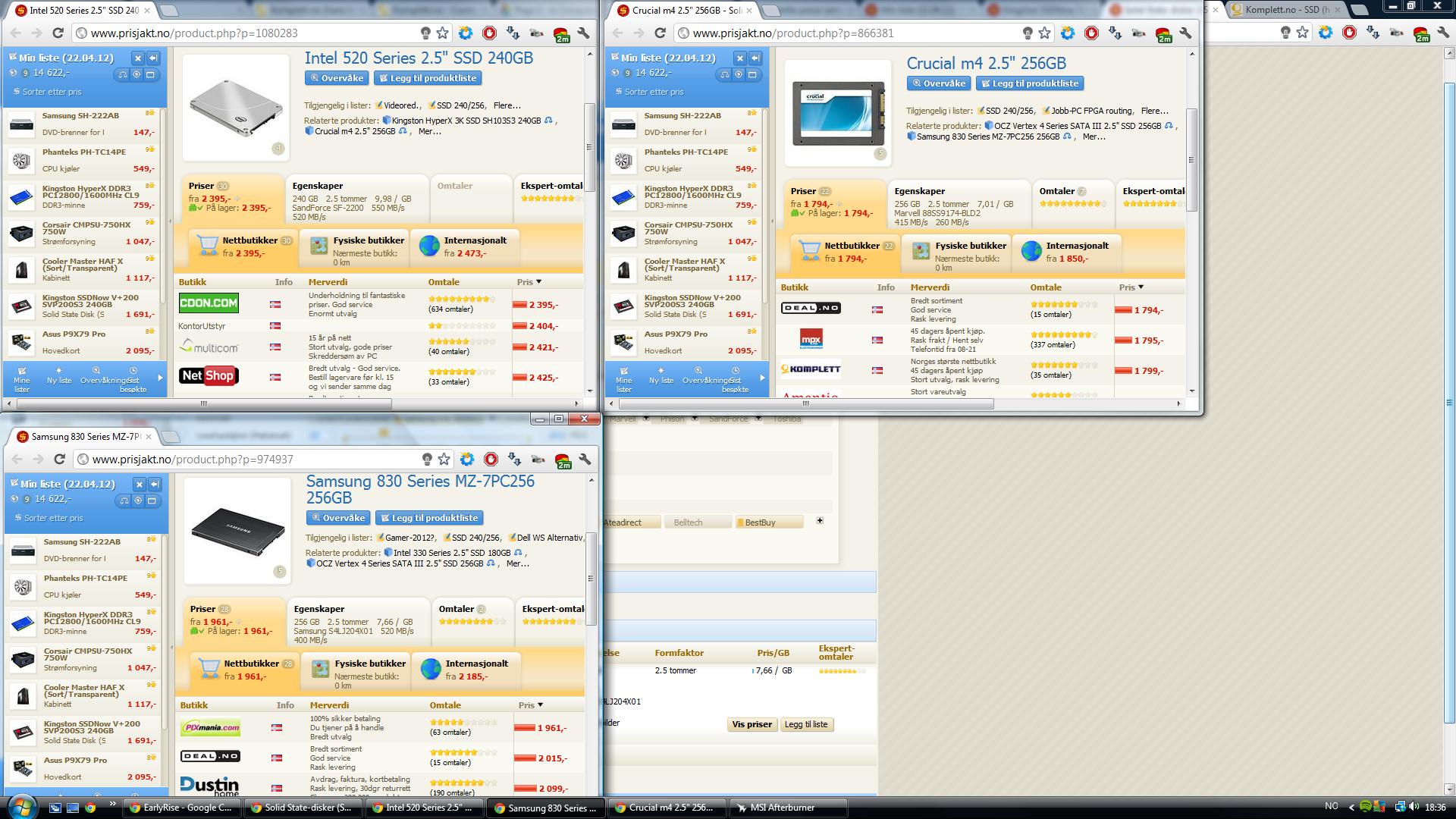Click Overvåke button on the Intel 520 page
Screen dimensions: 1456x819
[x=337, y=78]
